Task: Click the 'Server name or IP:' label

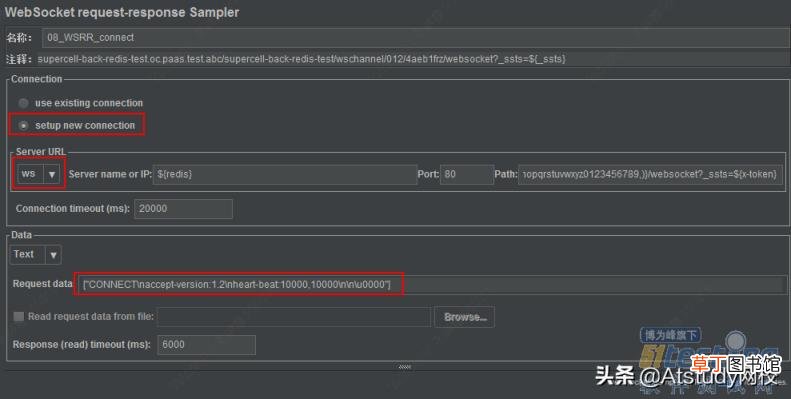Action: [110, 174]
